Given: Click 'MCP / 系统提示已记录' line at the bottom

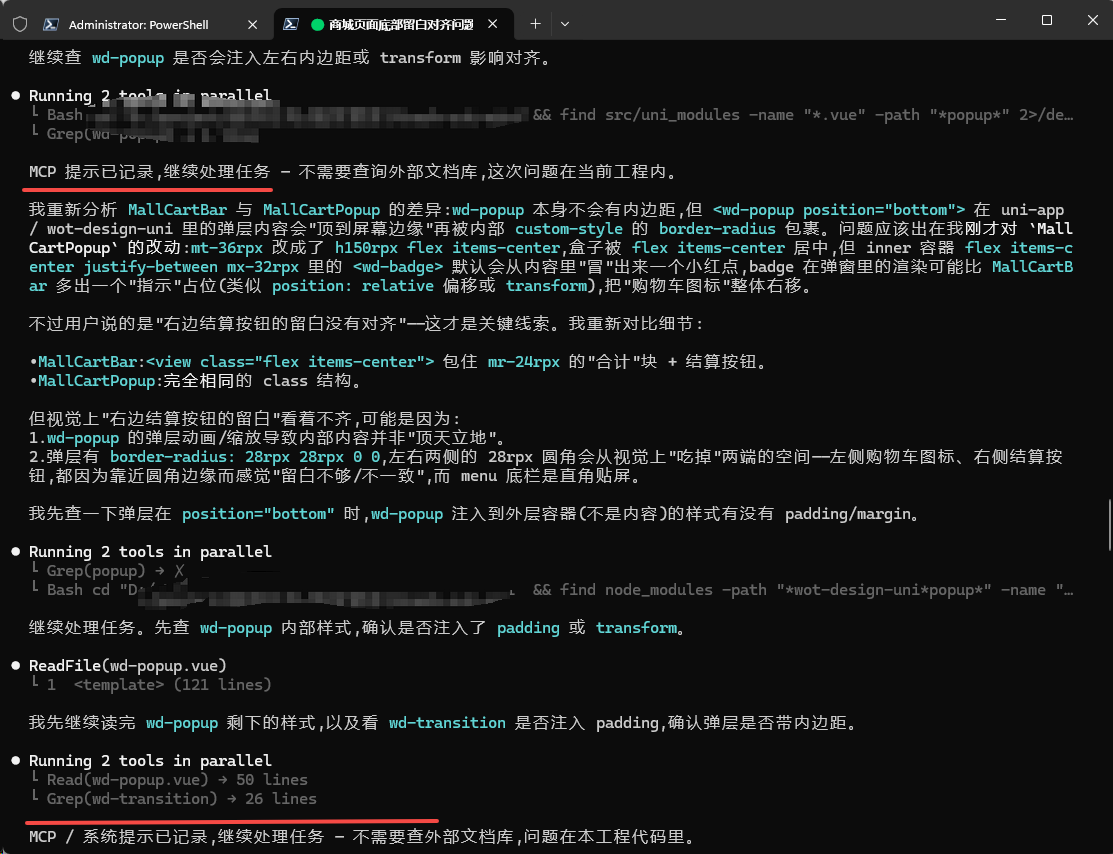Looking at the screenshot, I should tap(361, 836).
